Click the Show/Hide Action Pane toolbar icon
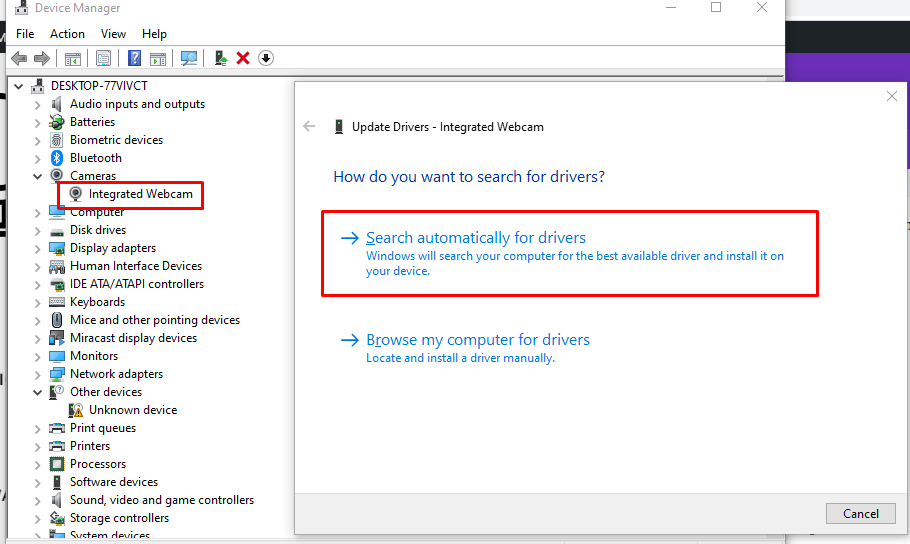The width and height of the screenshot is (910, 544). coord(158,58)
